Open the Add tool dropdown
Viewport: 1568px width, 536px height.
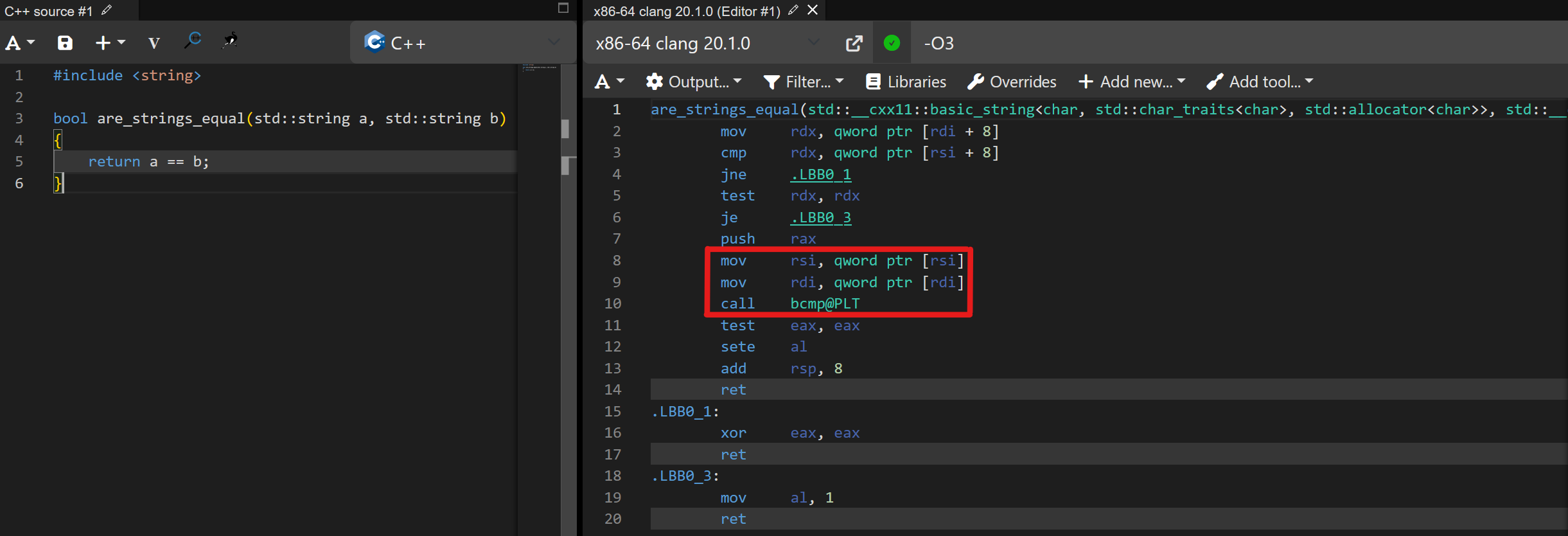coord(1260,82)
